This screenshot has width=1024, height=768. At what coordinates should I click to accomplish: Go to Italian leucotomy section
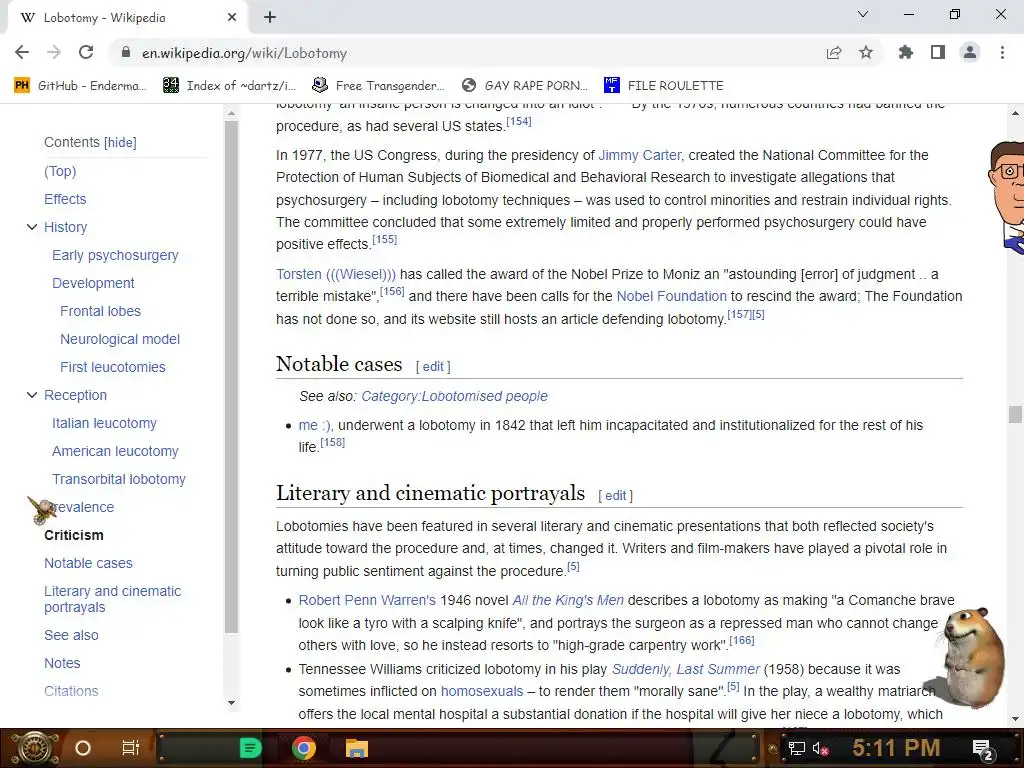[x=104, y=423]
